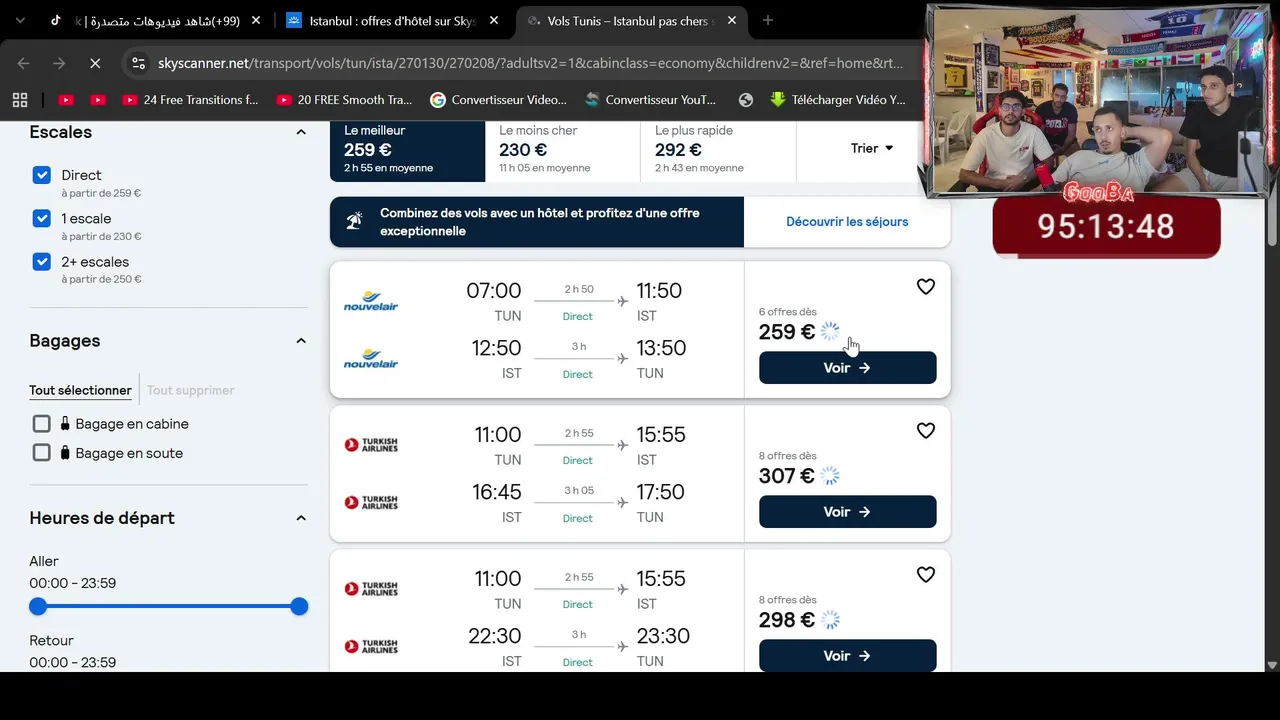
Task: Stop page loading with X button
Action: 95,63
